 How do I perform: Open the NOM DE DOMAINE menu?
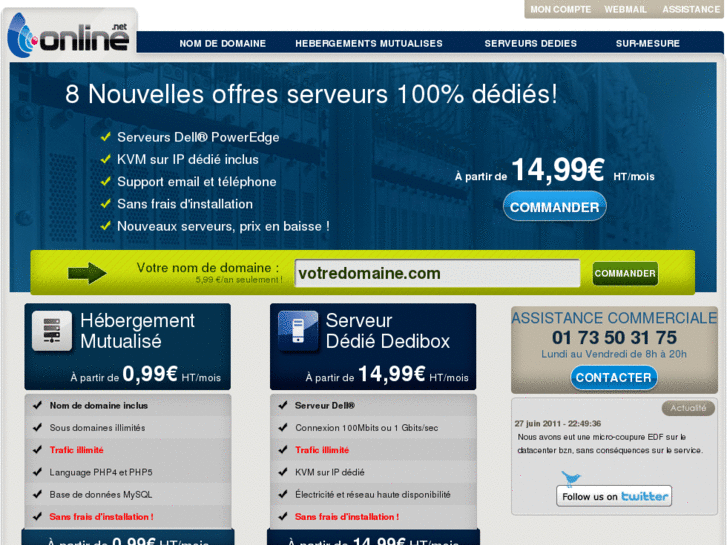coord(223,44)
